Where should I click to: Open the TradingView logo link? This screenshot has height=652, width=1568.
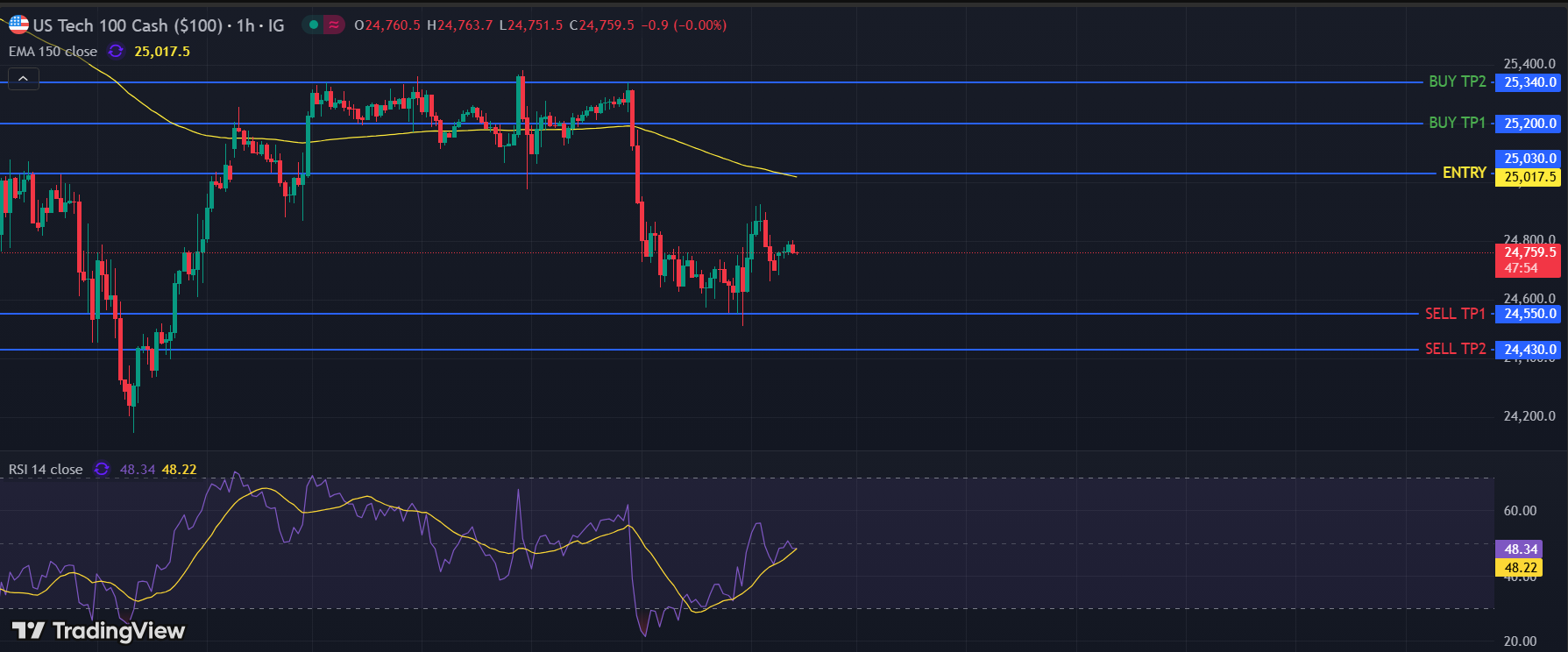click(98, 631)
